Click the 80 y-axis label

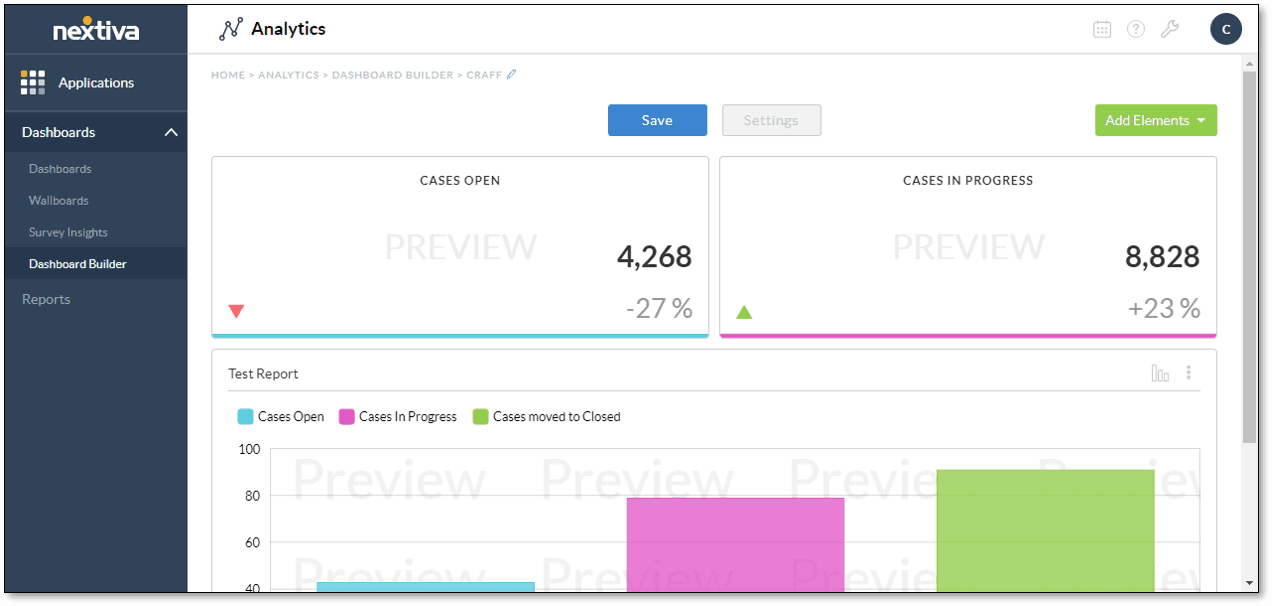[x=252, y=496]
